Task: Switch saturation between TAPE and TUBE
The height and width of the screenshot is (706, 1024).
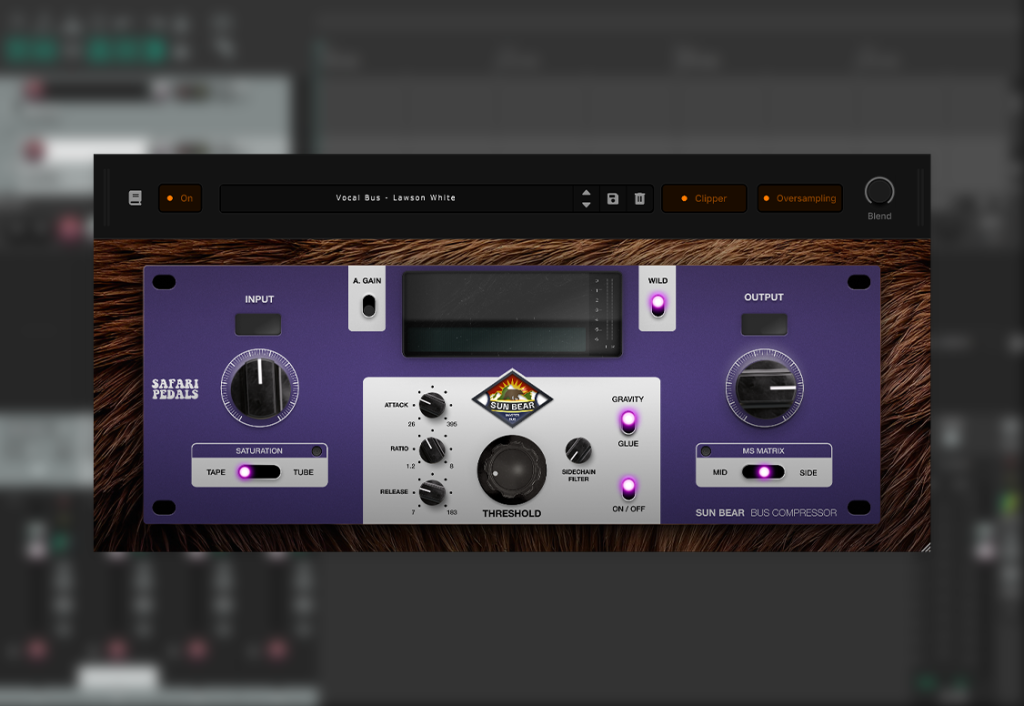Action: (259, 472)
